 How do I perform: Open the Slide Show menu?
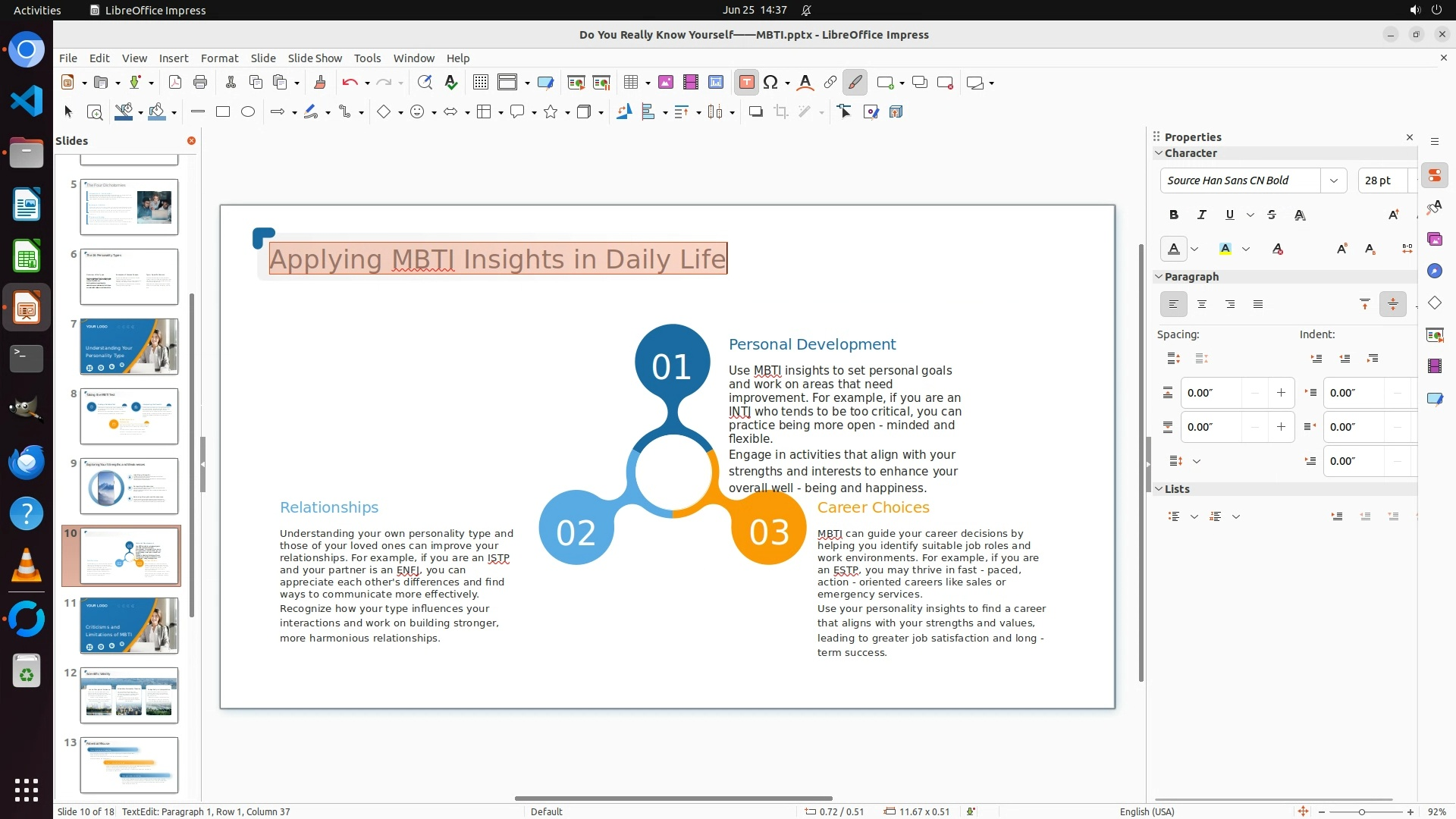314,58
